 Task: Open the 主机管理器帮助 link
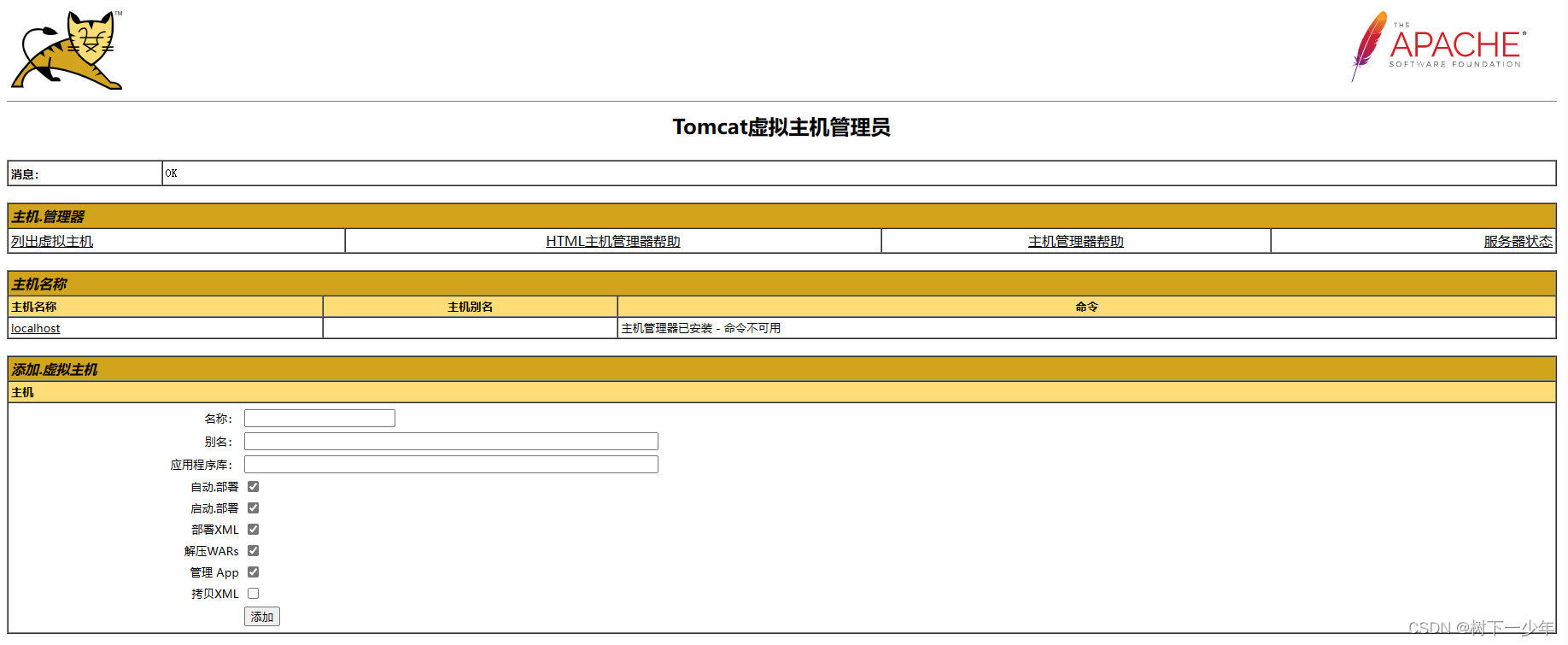pos(1076,242)
